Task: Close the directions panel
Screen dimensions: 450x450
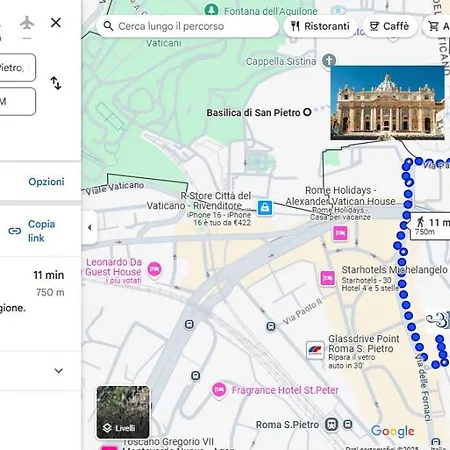Action: (56, 23)
